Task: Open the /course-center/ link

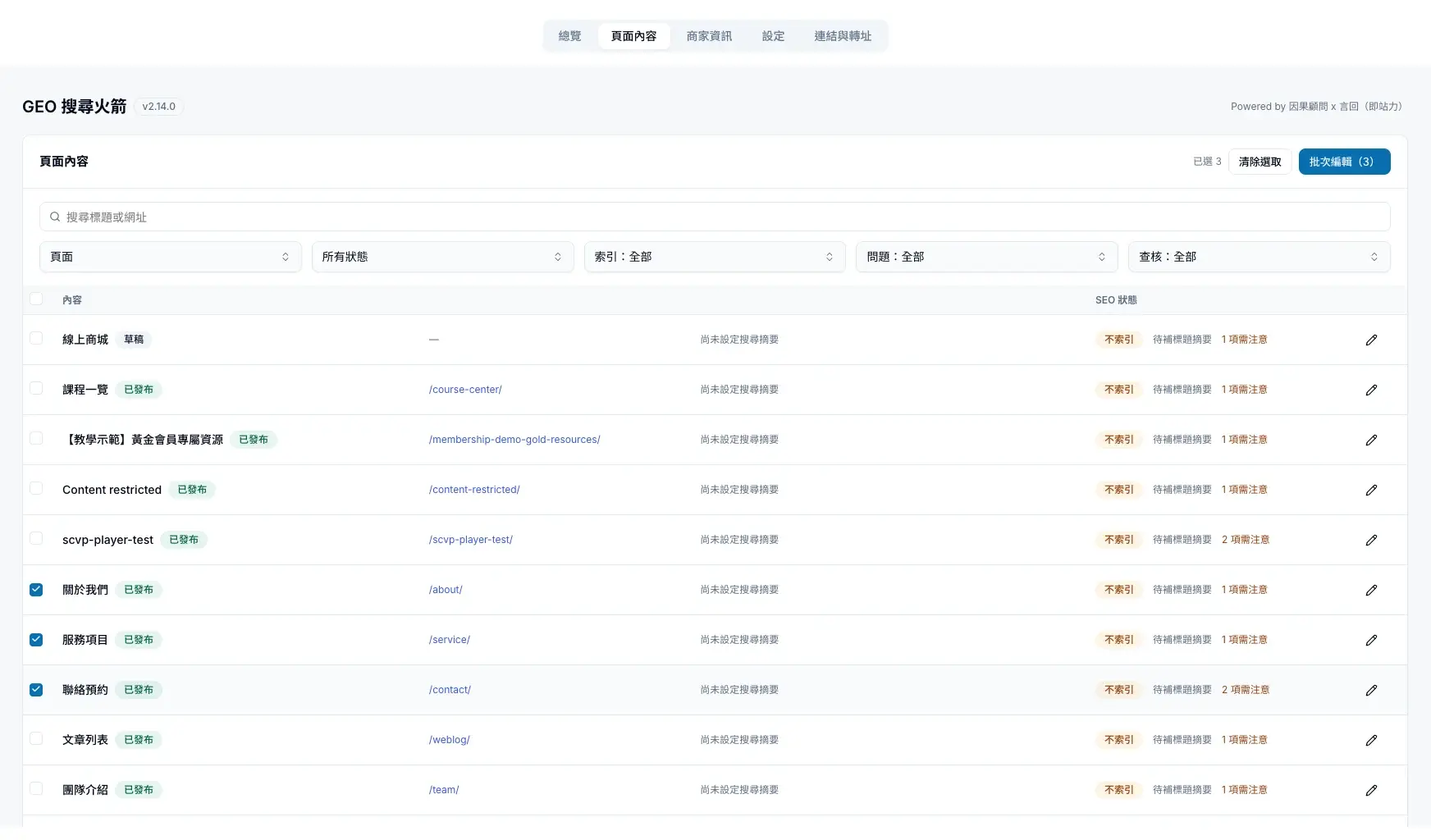Action: 465,390
